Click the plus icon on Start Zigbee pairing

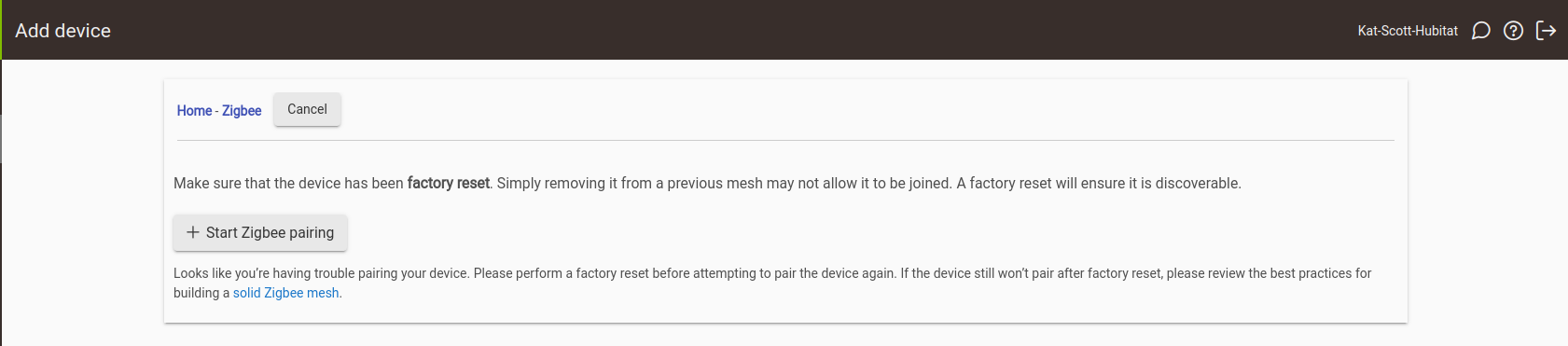(x=193, y=232)
